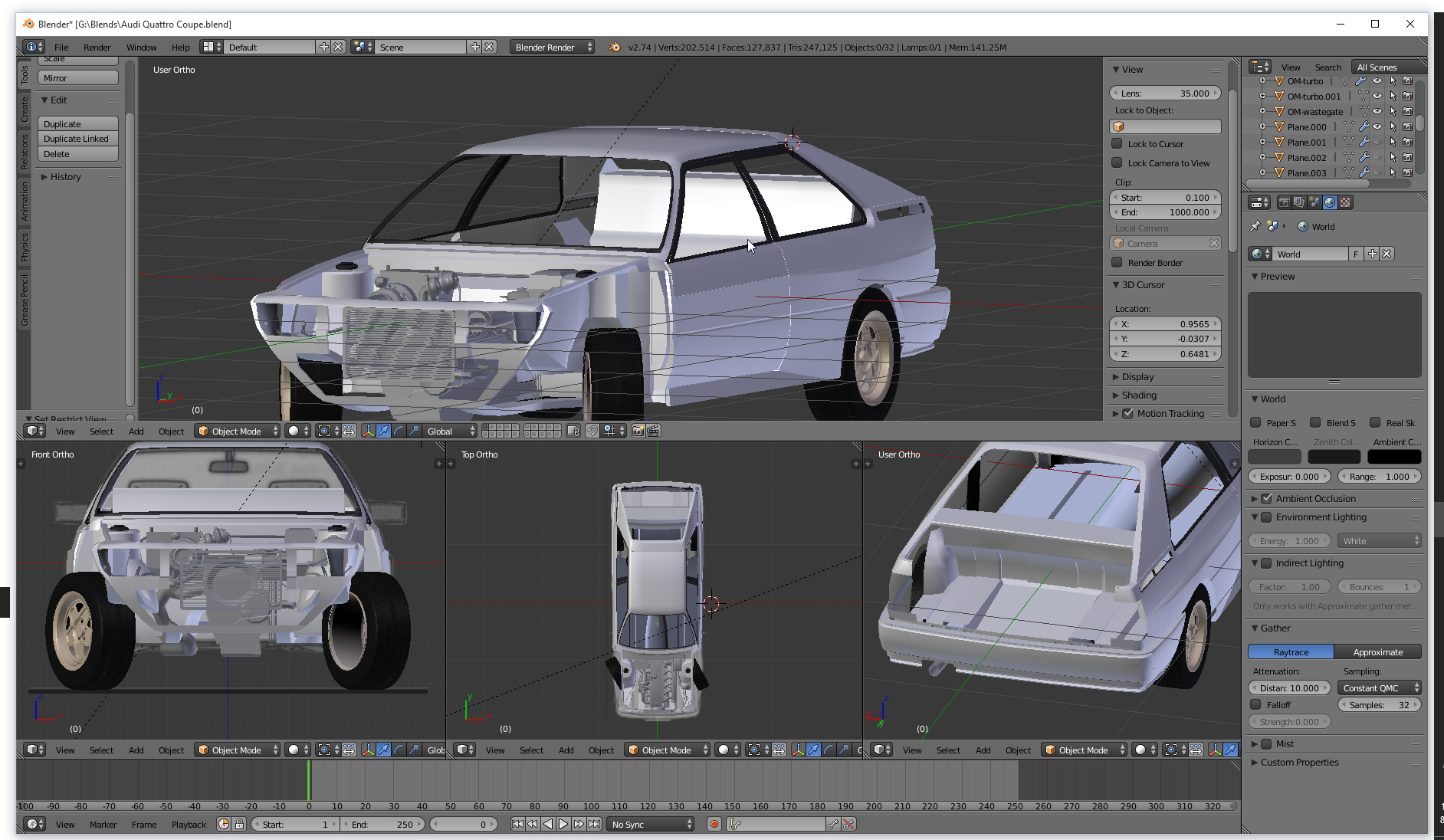This screenshot has width=1444, height=840.
Task: Expand the Display panel
Action: [x=1137, y=376]
